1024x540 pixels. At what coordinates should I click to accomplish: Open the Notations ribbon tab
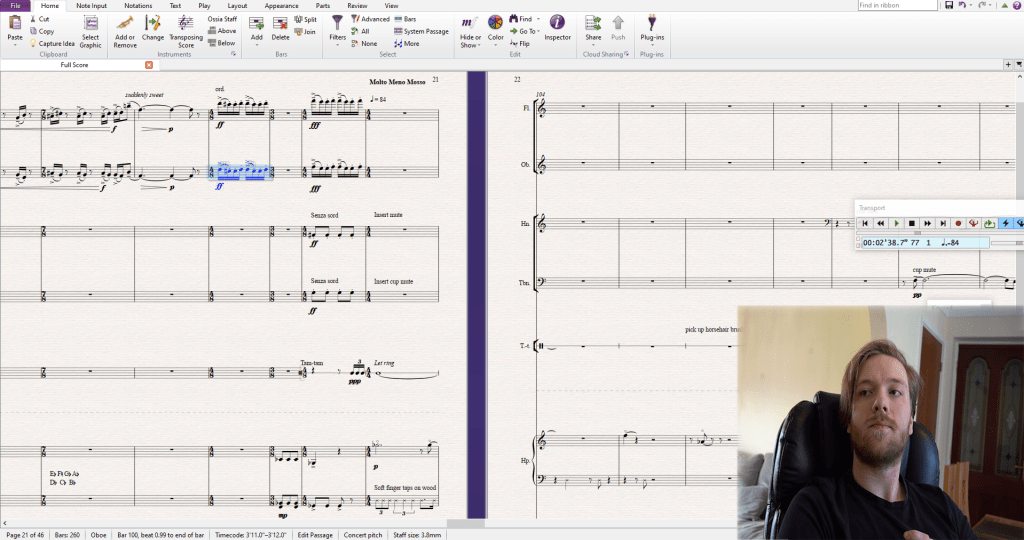[138, 6]
